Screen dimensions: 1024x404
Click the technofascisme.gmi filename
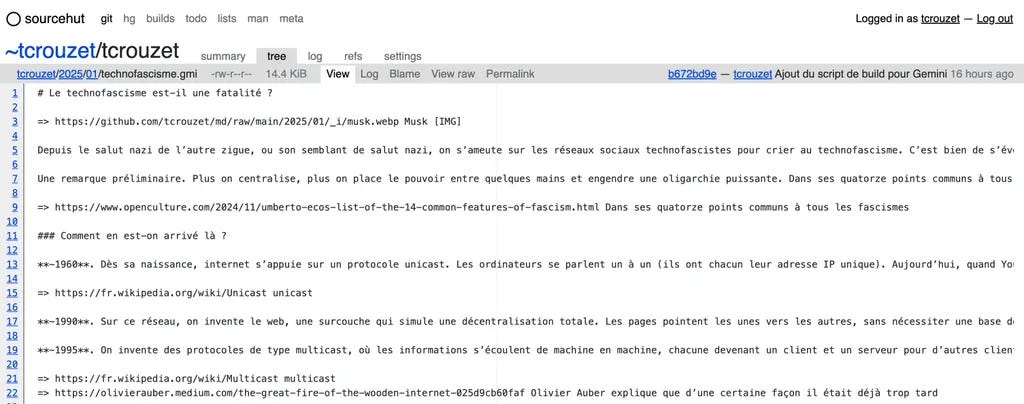click(150, 74)
